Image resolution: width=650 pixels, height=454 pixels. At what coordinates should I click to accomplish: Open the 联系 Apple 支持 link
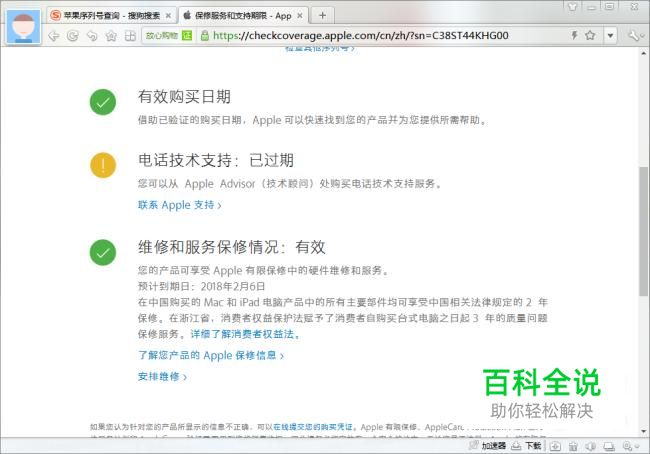point(179,205)
